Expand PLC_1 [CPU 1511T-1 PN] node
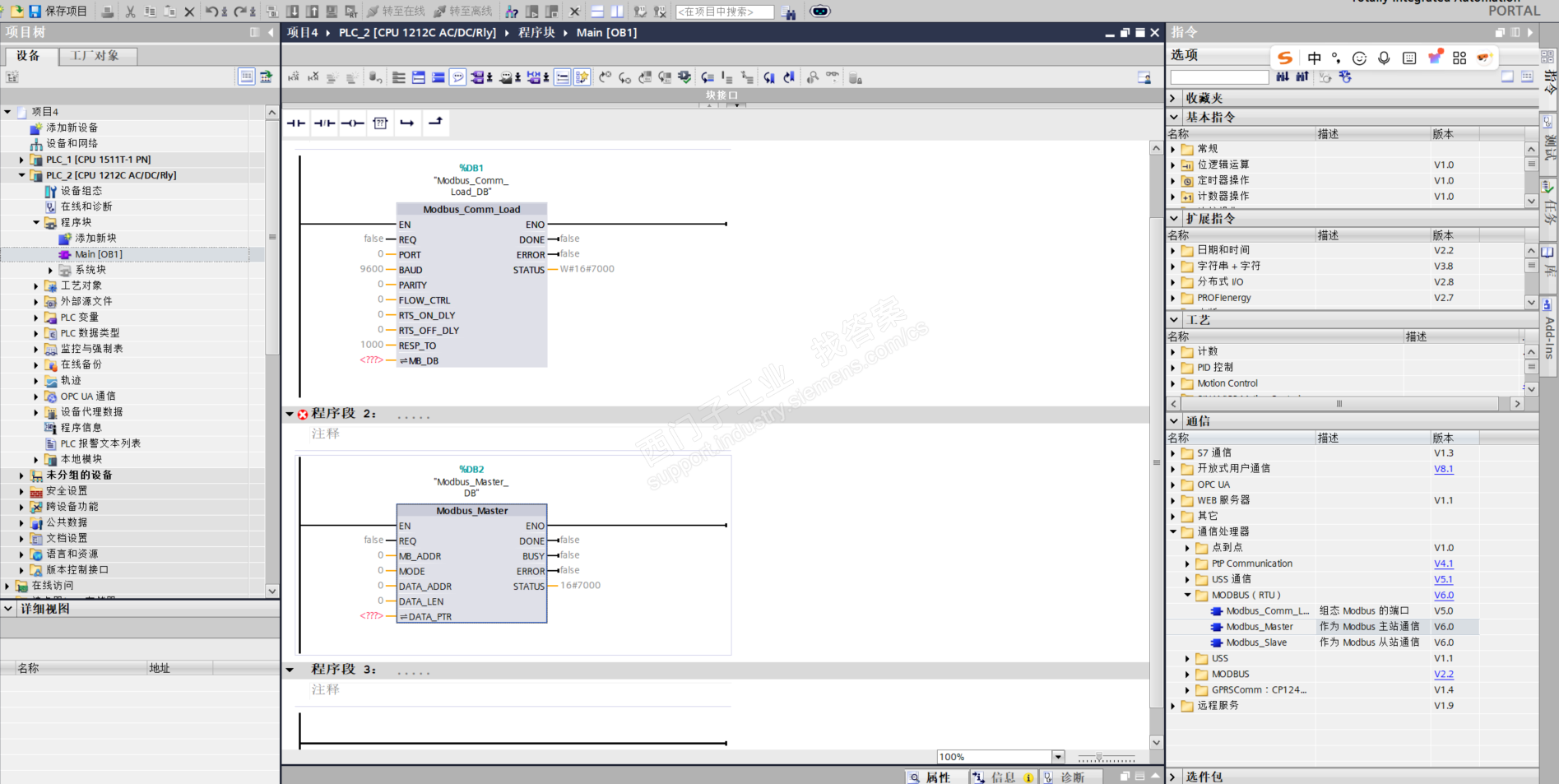Screen dimensions: 1559x784 tap(22, 160)
